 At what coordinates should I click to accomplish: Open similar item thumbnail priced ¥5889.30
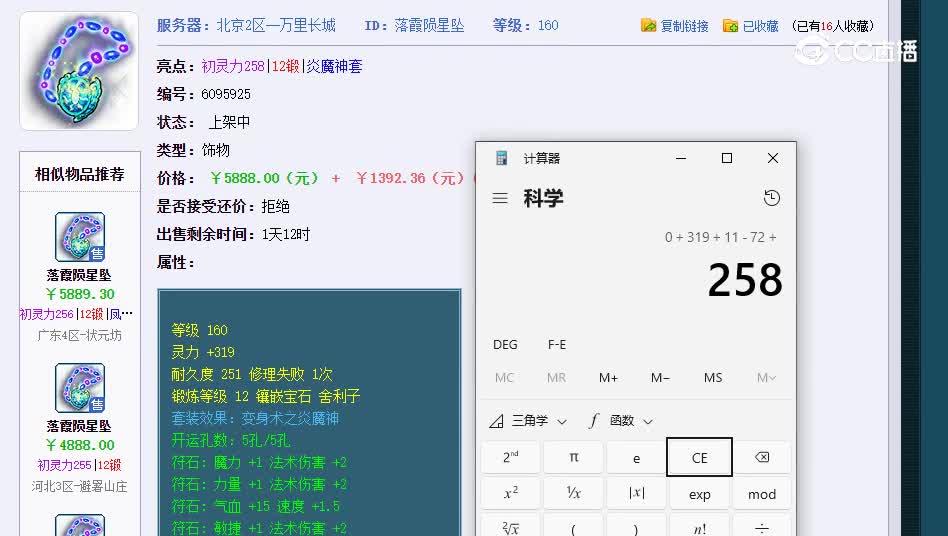coord(80,237)
